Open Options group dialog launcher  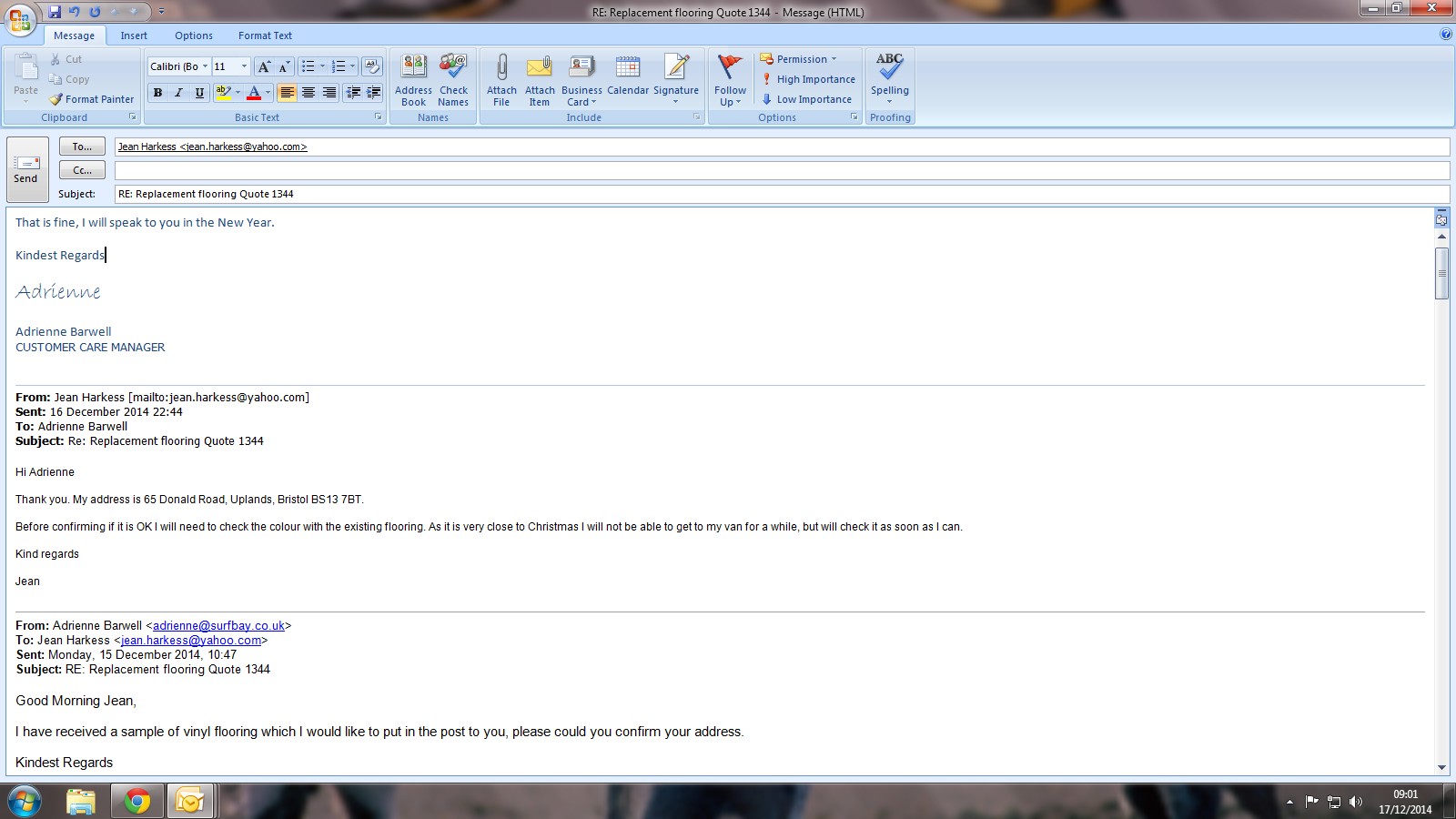(854, 117)
